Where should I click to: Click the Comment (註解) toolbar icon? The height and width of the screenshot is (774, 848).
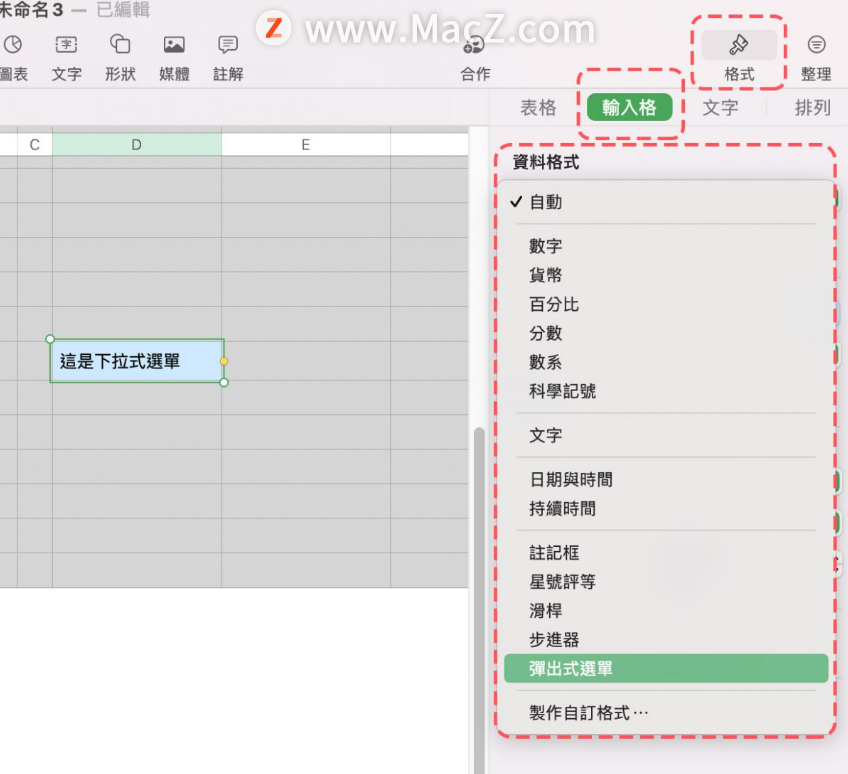point(228,44)
